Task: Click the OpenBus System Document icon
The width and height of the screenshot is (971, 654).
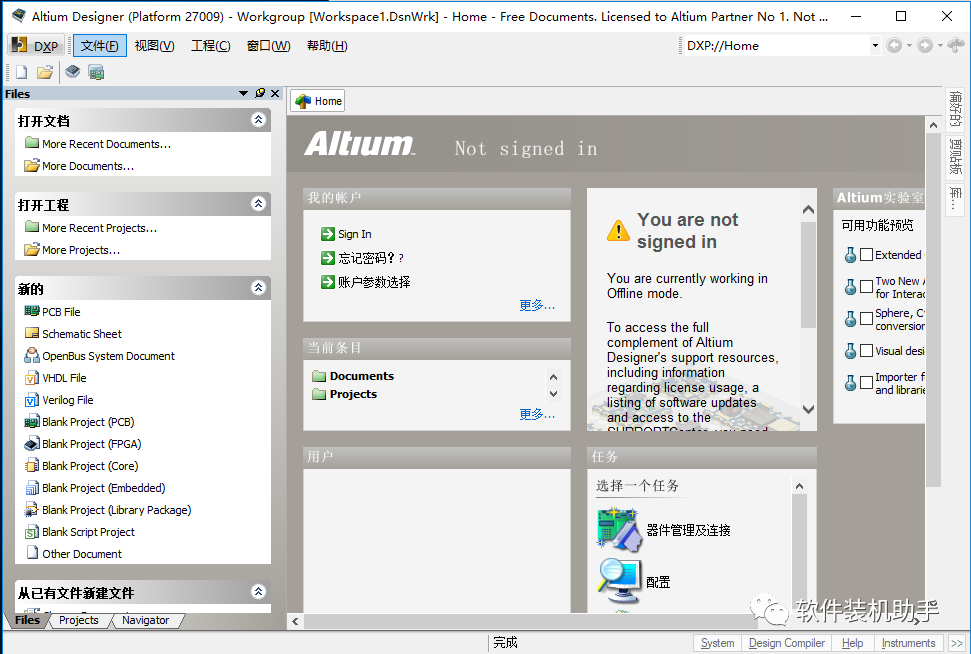Action: 32,355
